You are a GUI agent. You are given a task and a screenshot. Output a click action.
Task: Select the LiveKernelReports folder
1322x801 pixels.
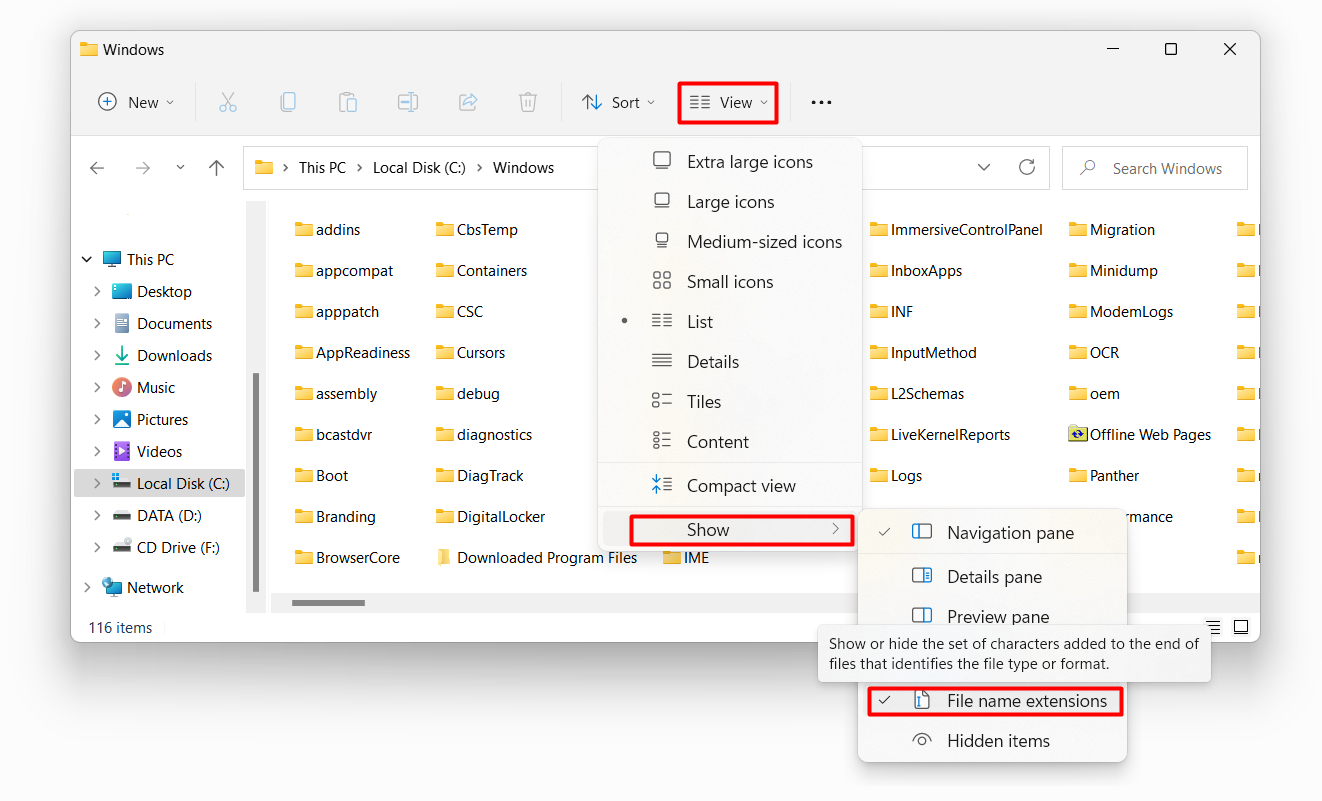940,434
